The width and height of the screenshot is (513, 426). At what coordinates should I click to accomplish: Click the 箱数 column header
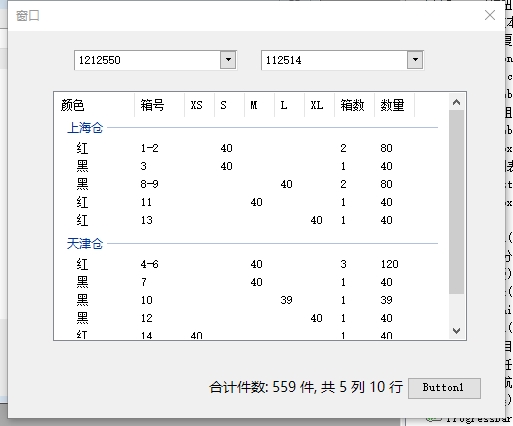(x=354, y=105)
